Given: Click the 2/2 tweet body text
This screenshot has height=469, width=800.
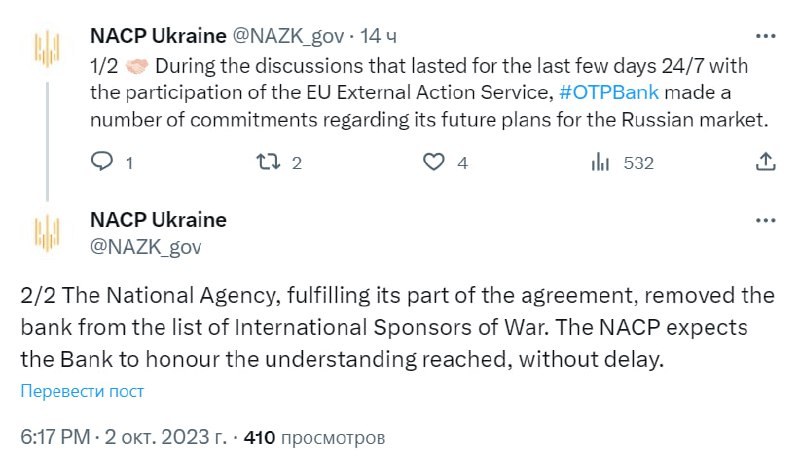Looking at the screenshot, I should tap(396, 327).
